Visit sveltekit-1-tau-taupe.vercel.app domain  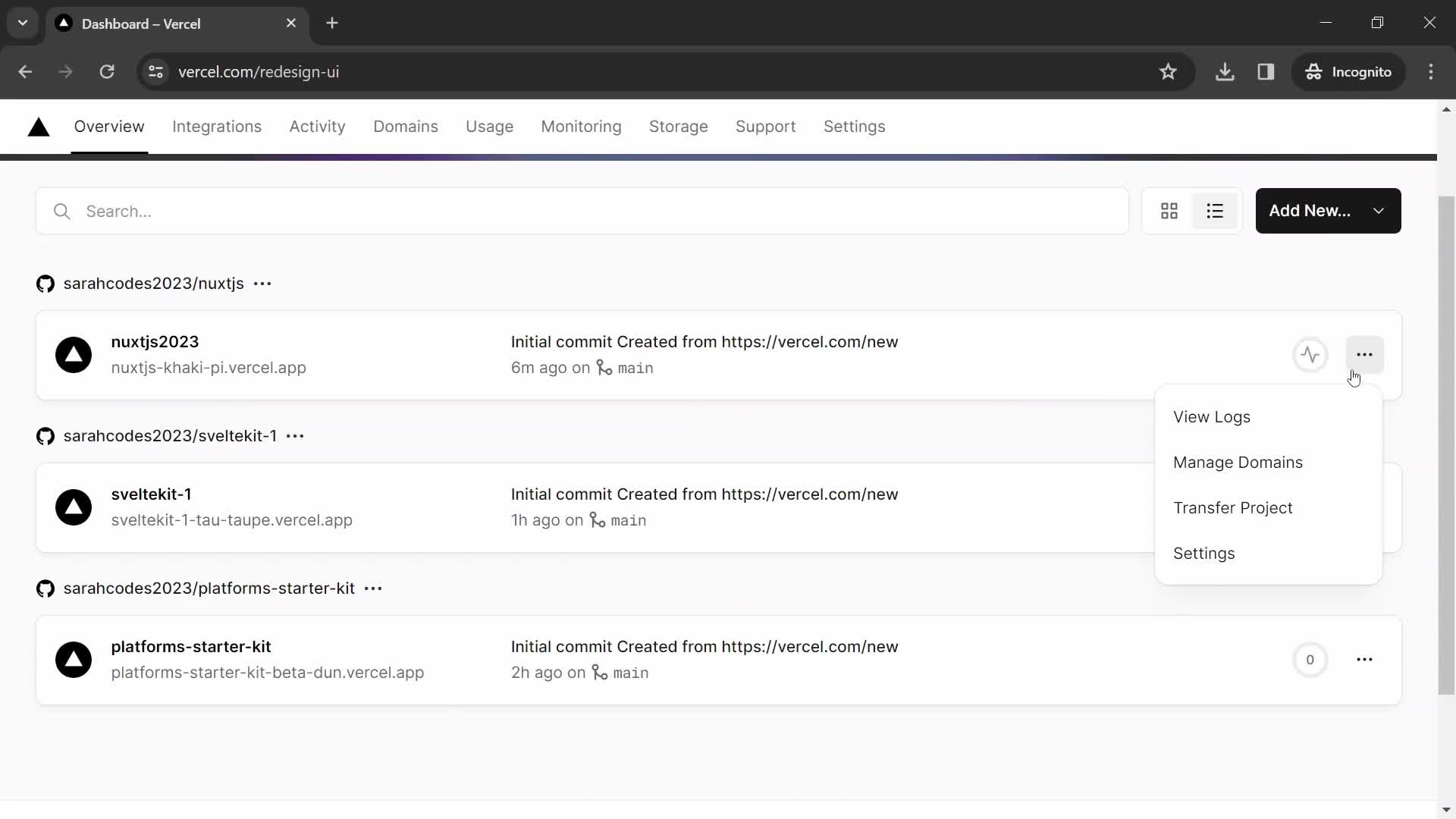[231, 520]
